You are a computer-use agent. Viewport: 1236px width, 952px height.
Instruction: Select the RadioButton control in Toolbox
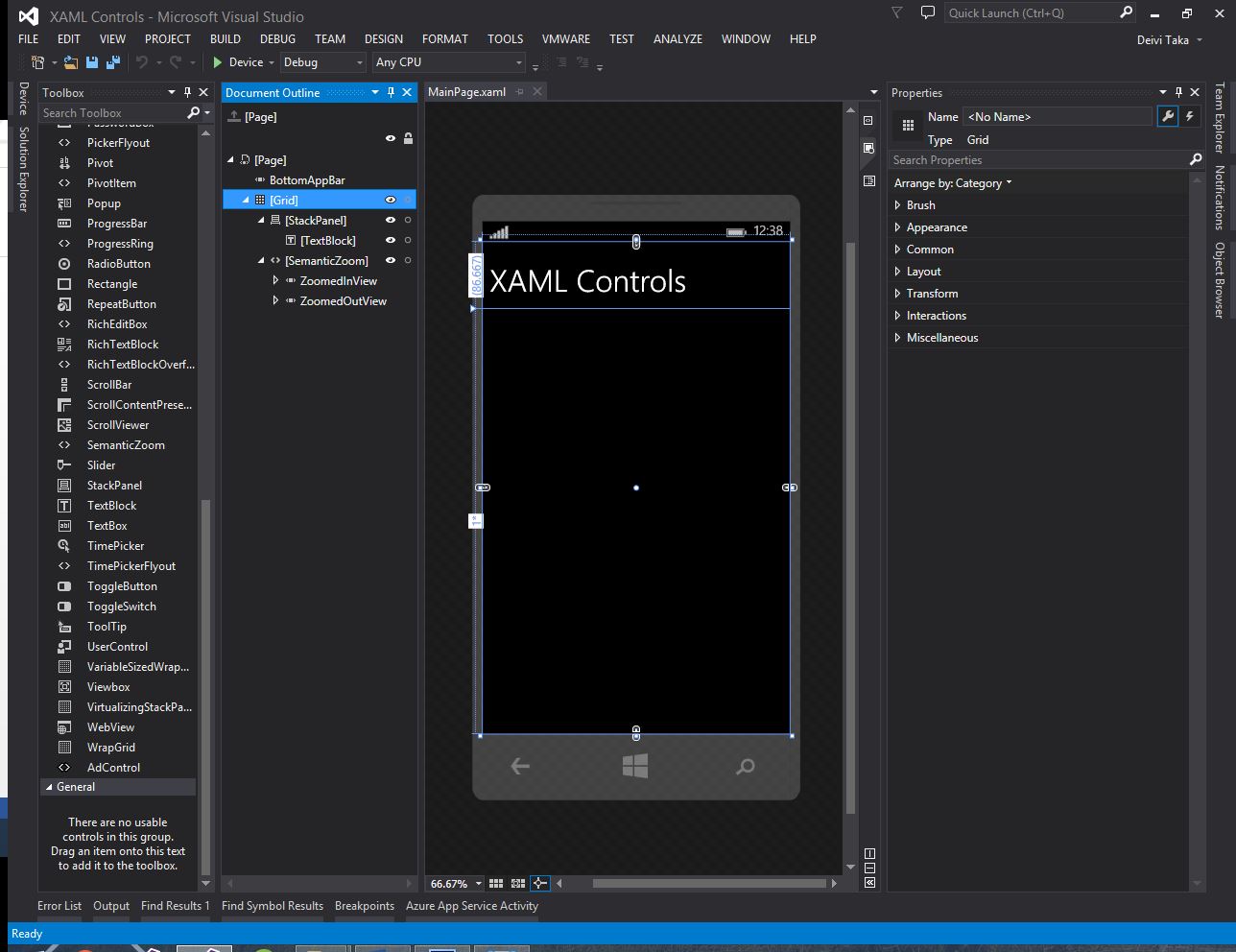point(118,264)
